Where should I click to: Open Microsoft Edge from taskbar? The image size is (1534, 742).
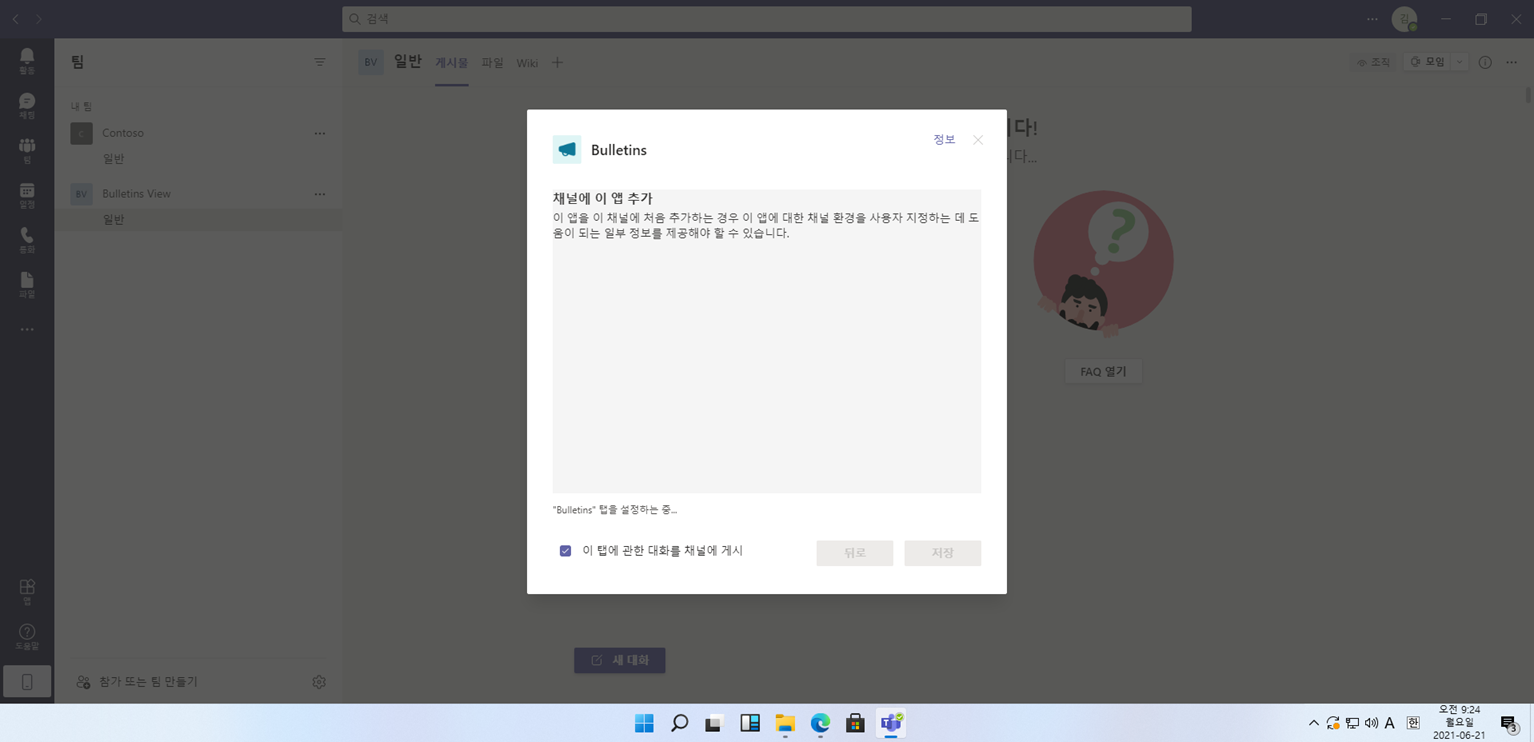pos(820,723)
